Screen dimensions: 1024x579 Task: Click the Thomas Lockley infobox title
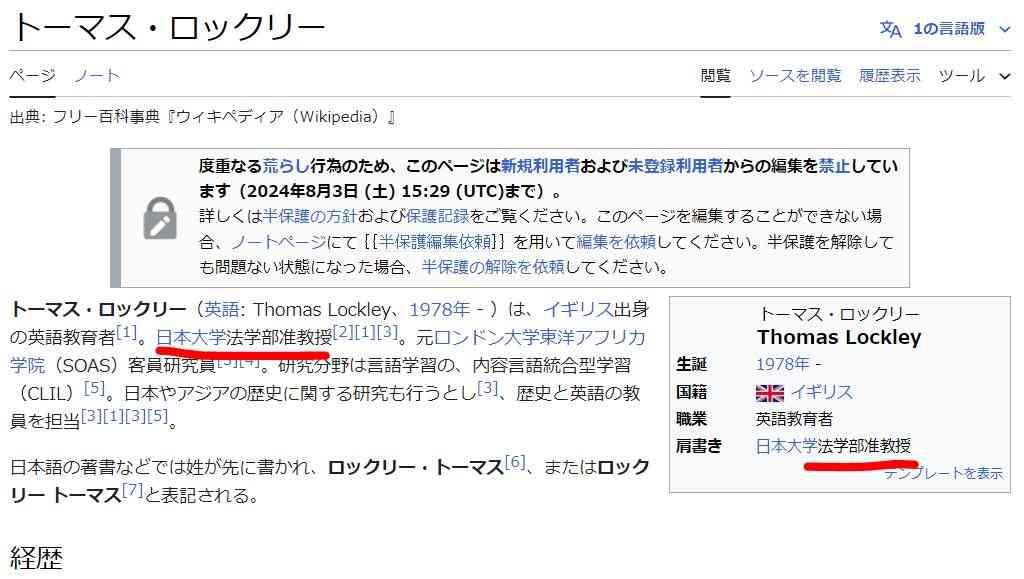click(839, 337)
